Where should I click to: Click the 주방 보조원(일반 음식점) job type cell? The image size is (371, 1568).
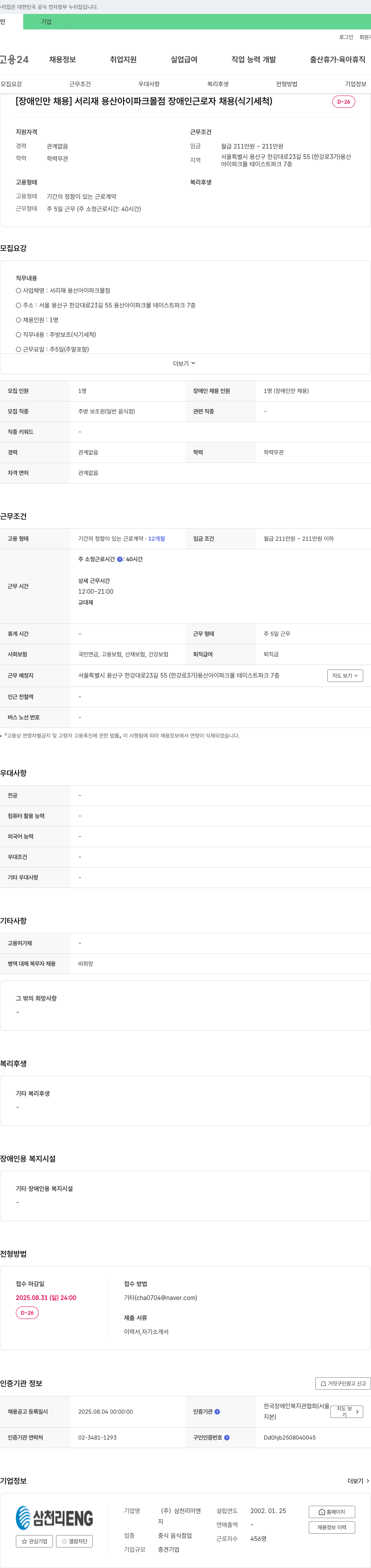point(106,412)
